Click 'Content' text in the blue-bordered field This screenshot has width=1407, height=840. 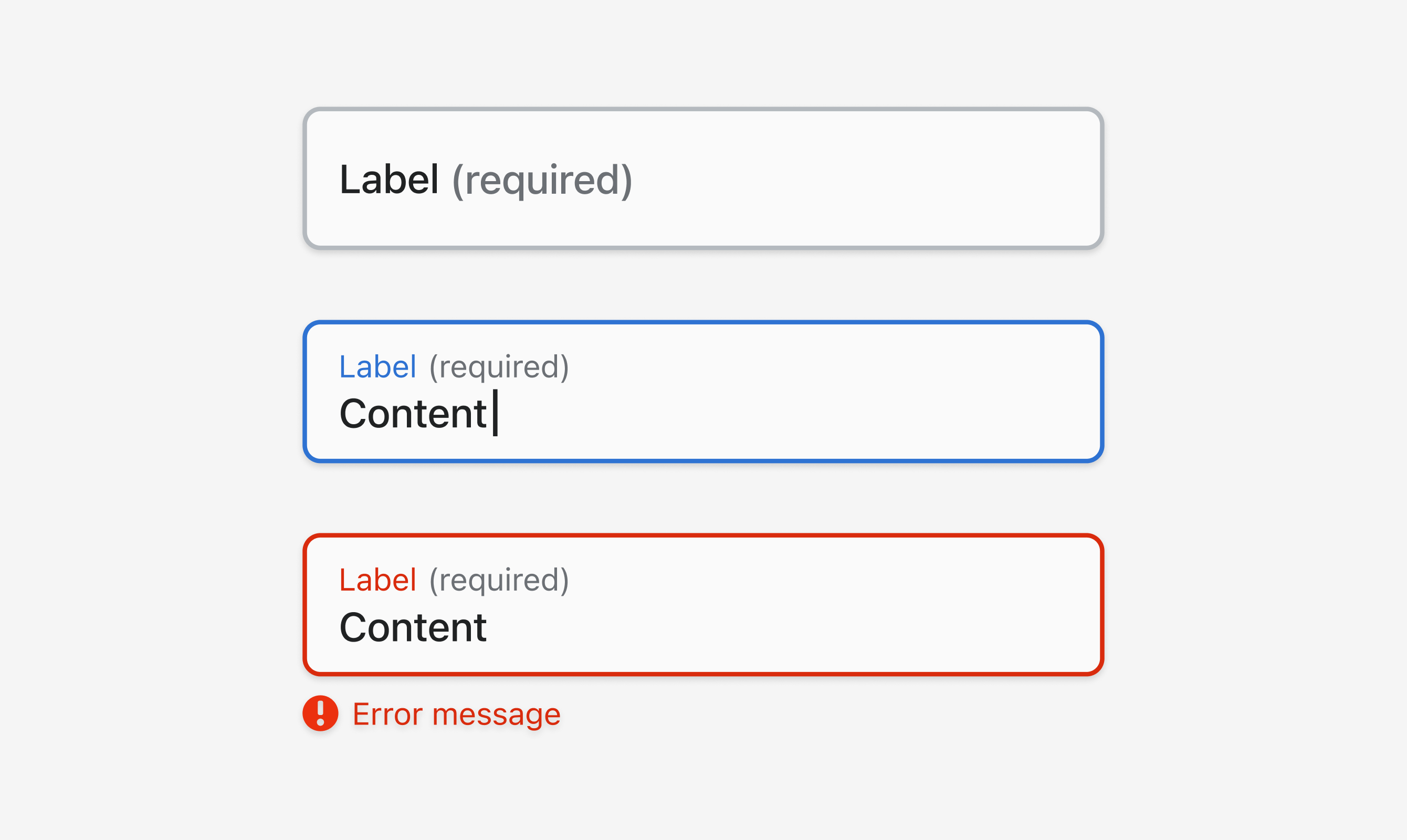pyautogui.click(x=413, y=413)
